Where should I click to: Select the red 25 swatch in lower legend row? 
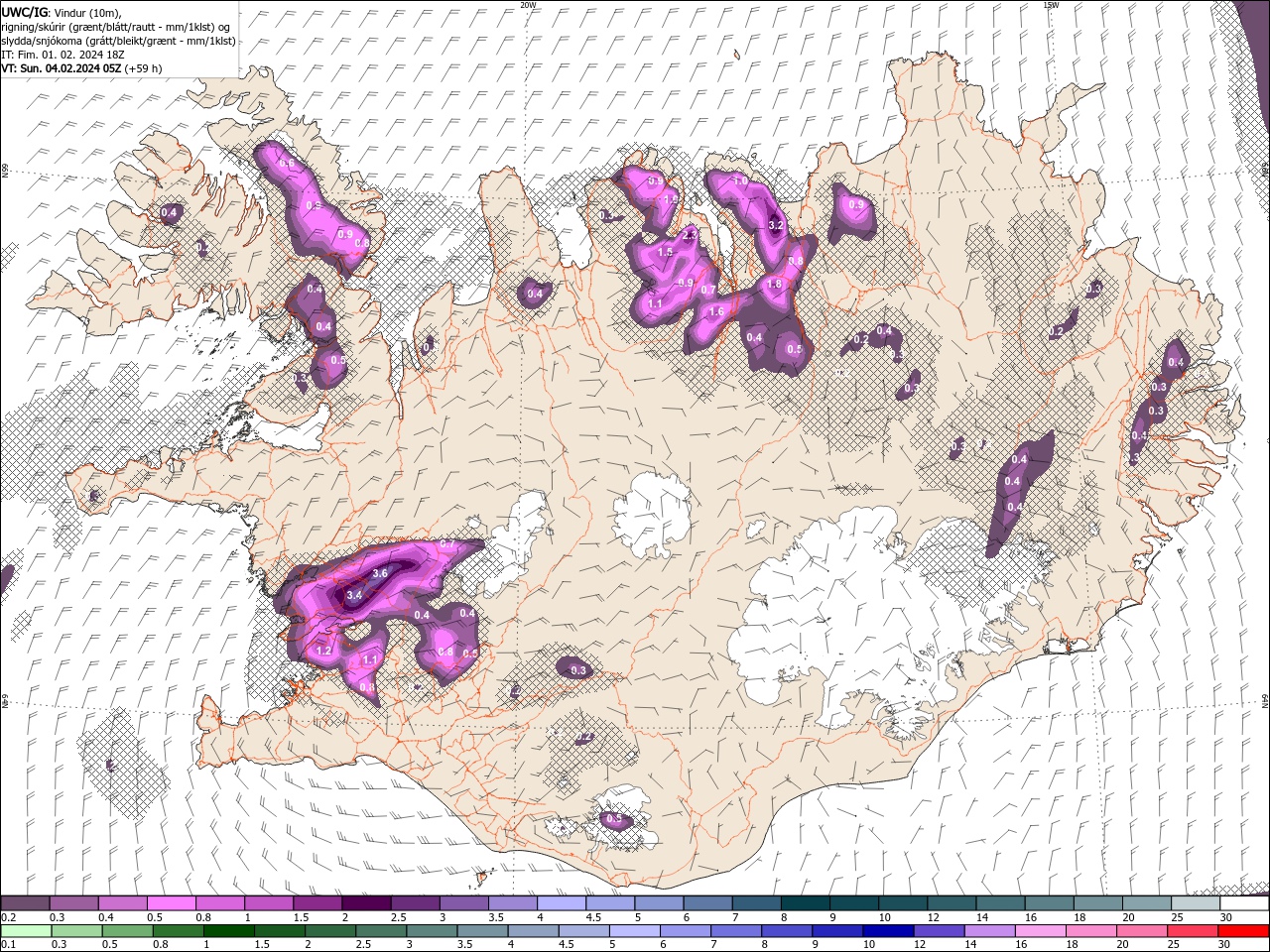click(x=1193, y=931)
